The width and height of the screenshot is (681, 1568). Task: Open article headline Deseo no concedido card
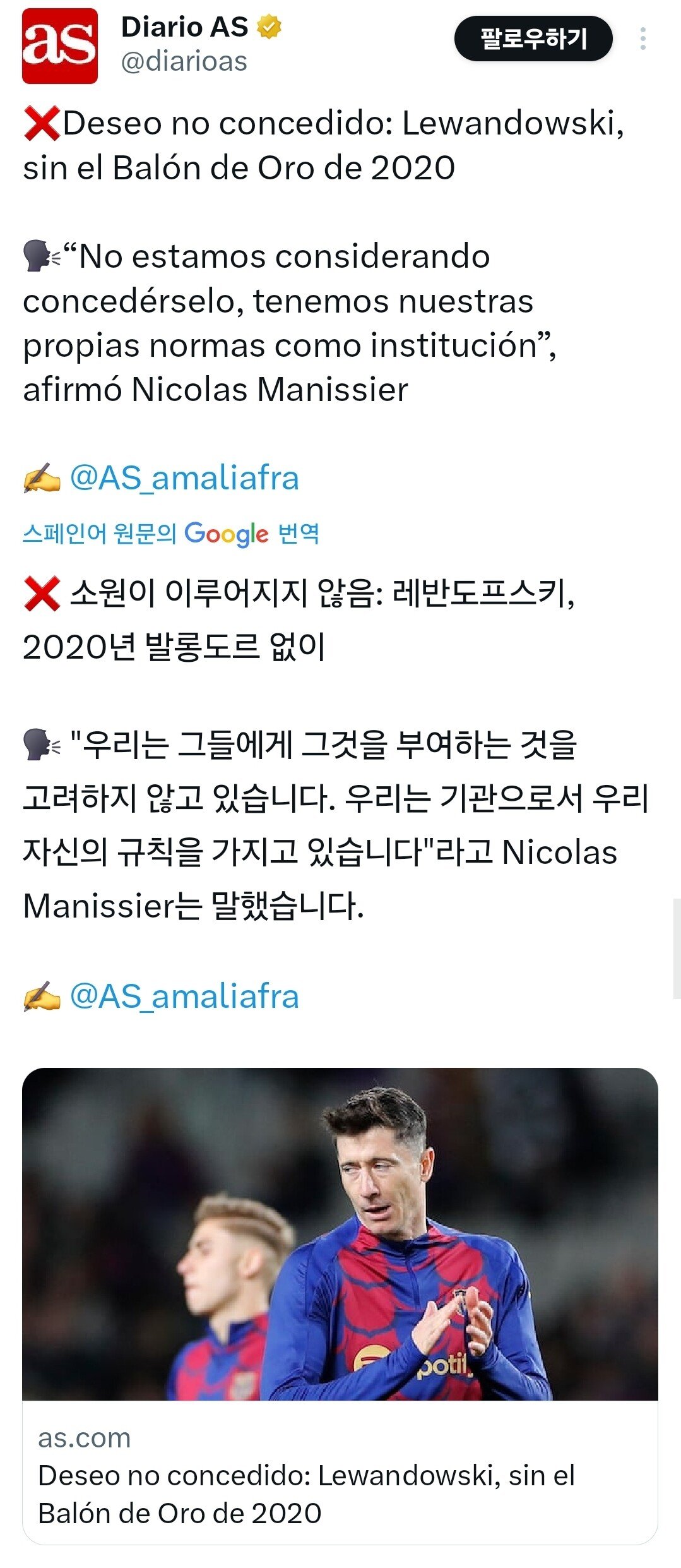point(307,1494)
